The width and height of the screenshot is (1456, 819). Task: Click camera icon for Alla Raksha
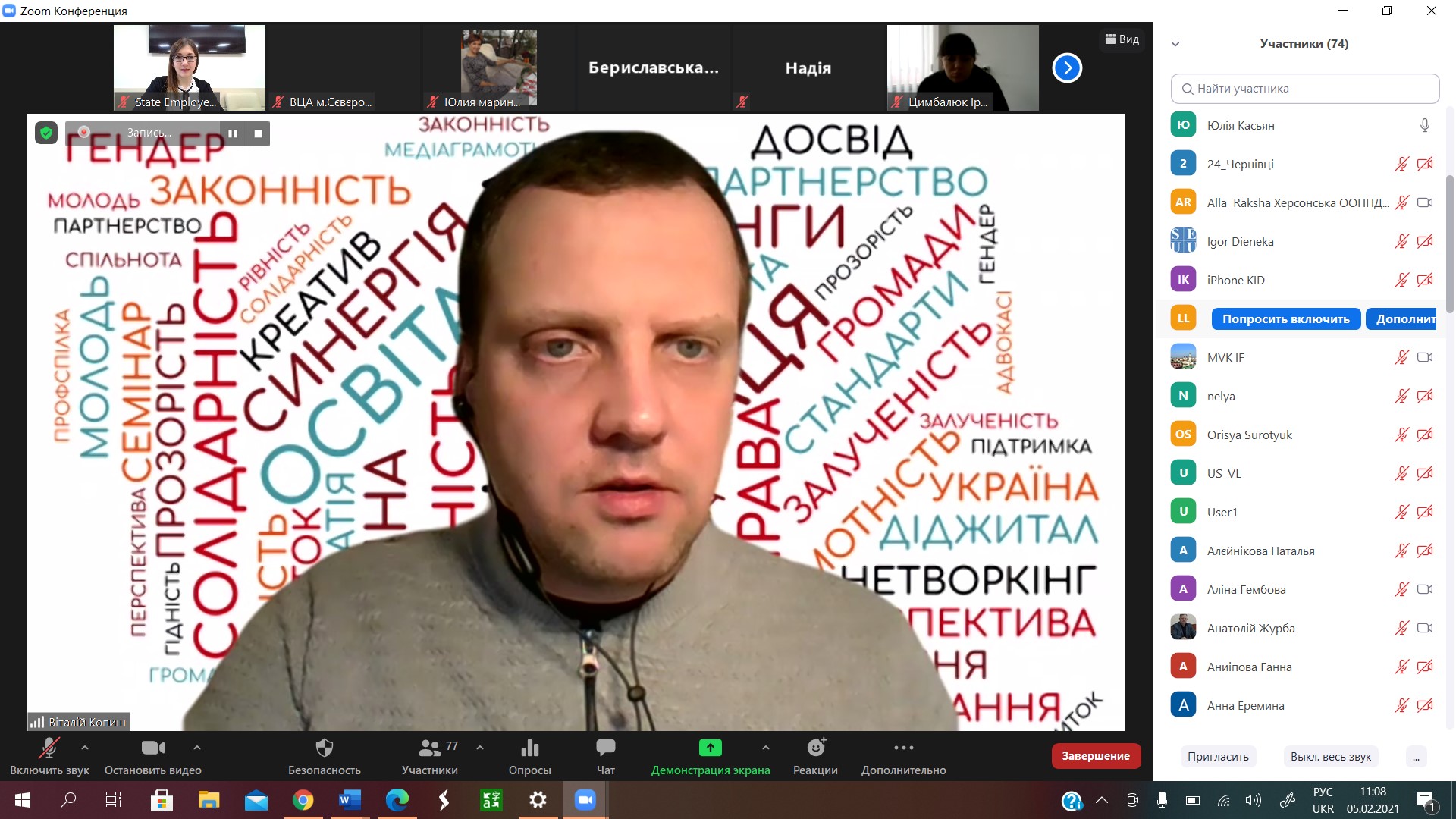pyautogui.click(x=1425, y=203)
